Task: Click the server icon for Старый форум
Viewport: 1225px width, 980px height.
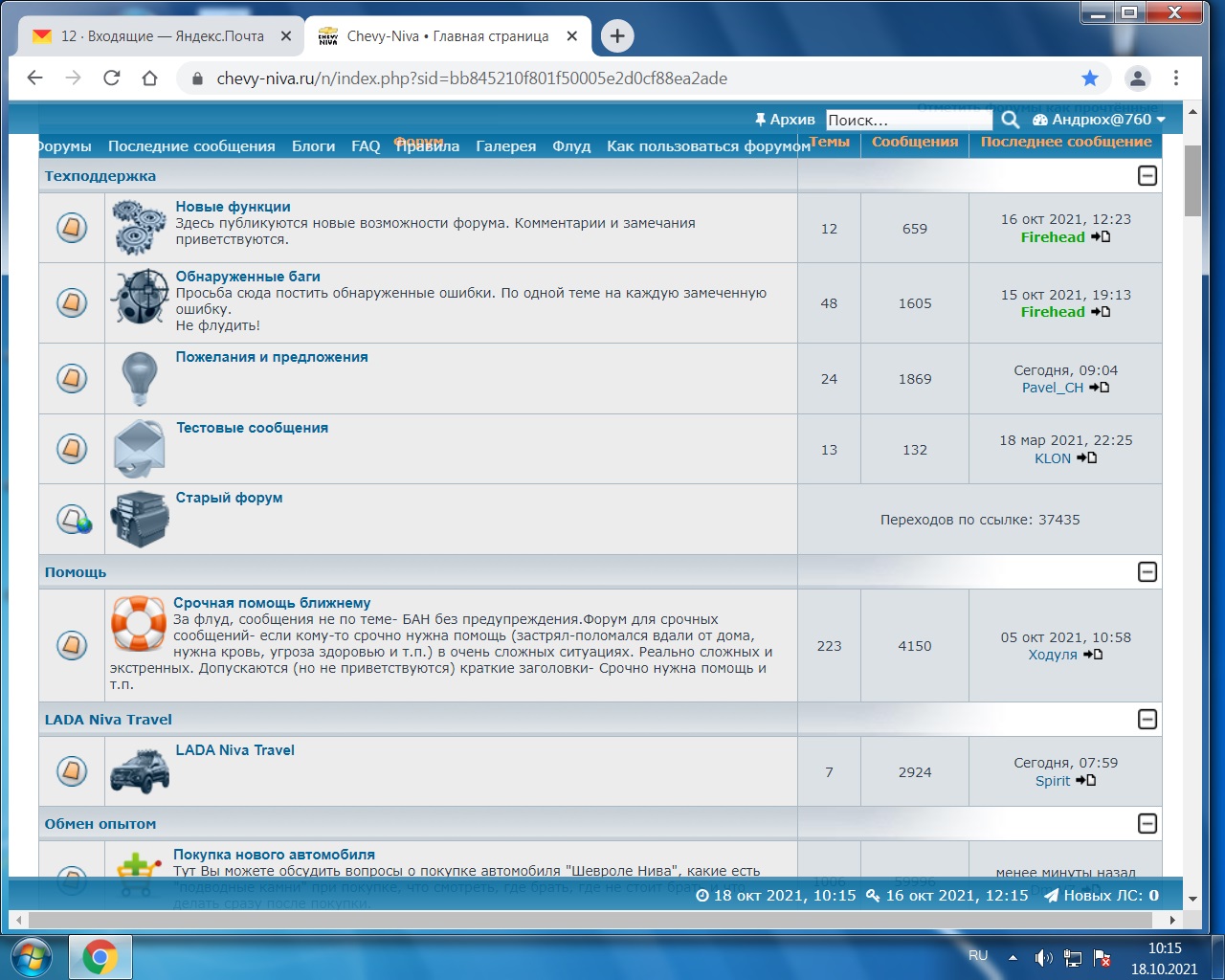Action: (x=140, y=519)
